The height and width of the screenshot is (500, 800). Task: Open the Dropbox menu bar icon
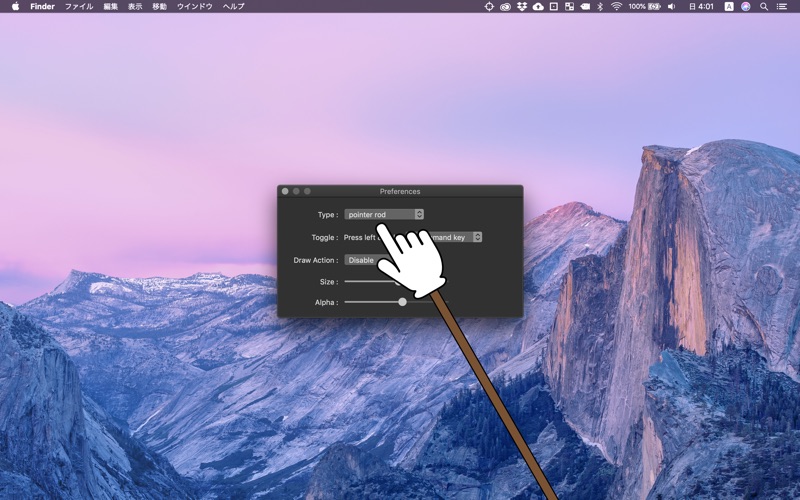[x=521, y=6]
